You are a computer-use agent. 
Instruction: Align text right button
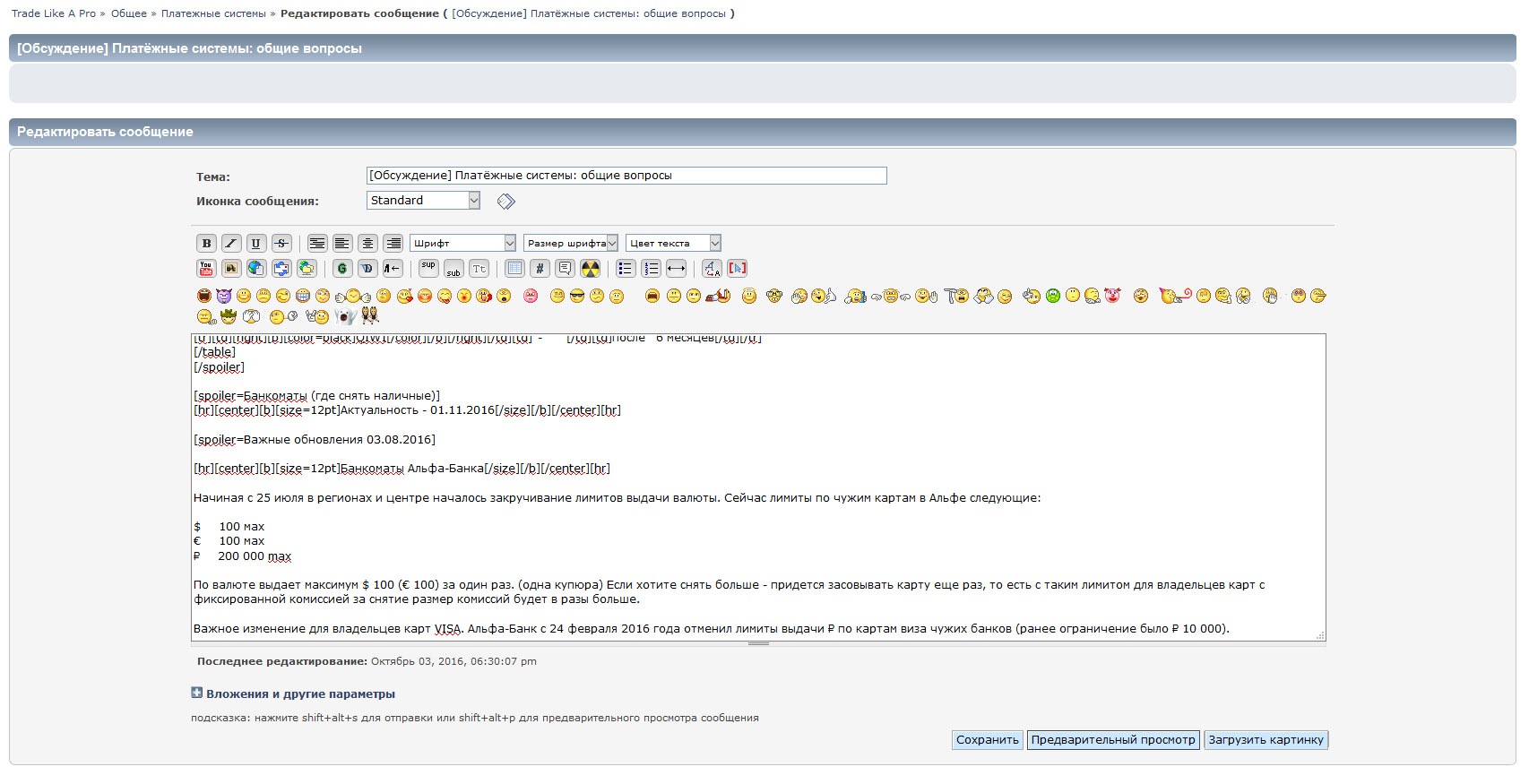click(x=393, y=243)
